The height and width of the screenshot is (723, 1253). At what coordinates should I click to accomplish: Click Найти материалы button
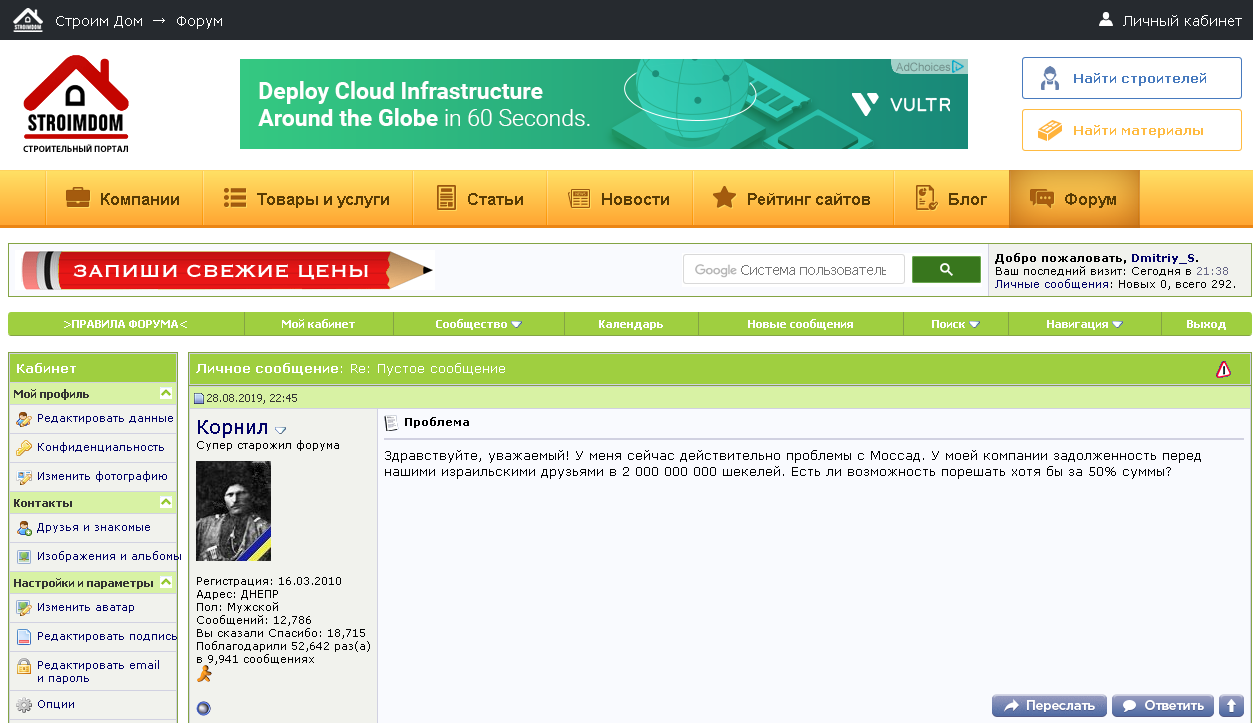point(1131,130)
